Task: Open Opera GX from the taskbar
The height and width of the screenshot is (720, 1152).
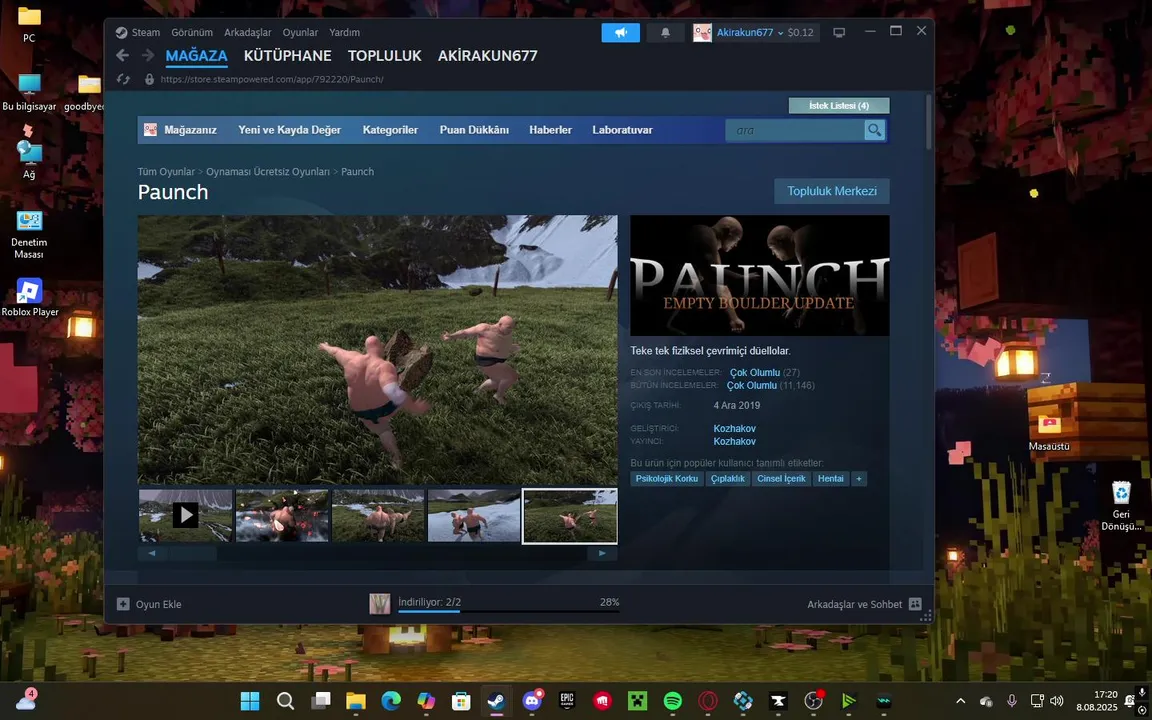Action: click(x=708, y=701)
